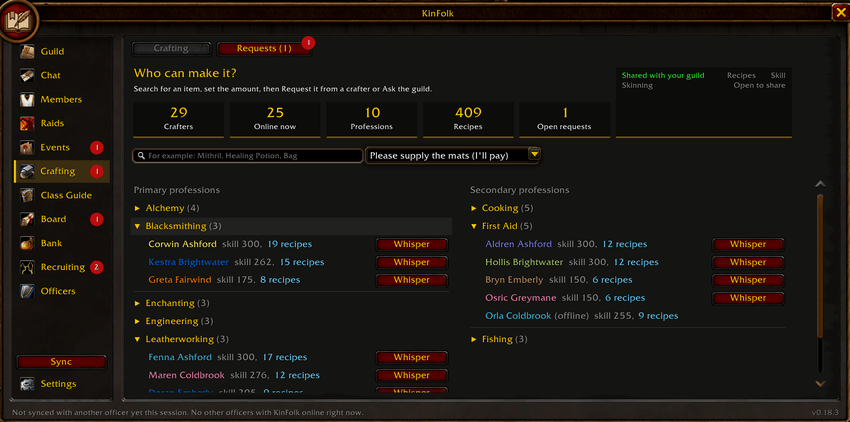Open Orla Coldbrook's 9 recipes link
850x422 pixels.
tap(658, 316)
